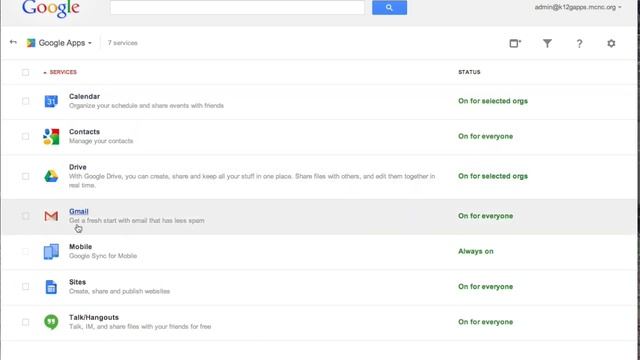
Task: Open the Contacts service name
Action: pos(84,132)
